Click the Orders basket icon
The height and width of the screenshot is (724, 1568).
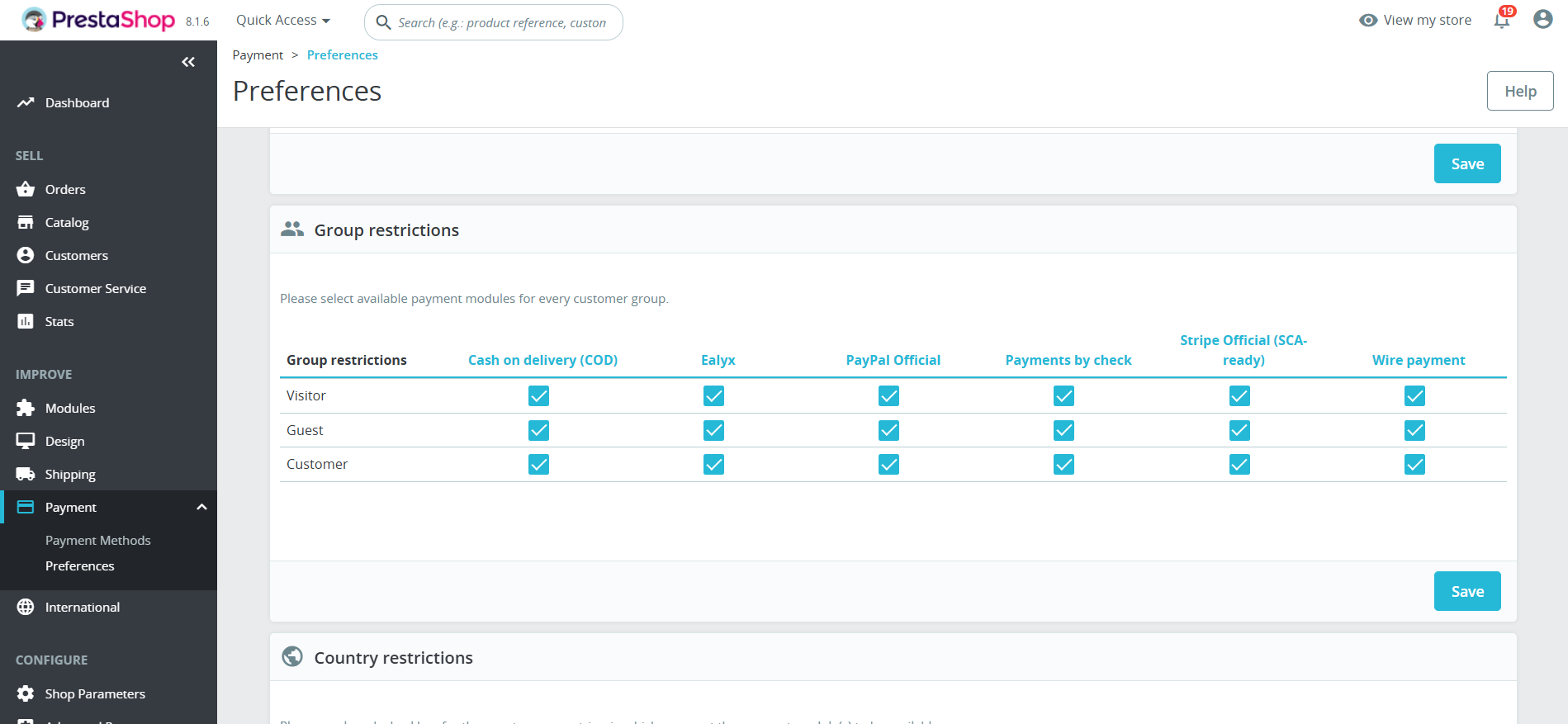(26, 189)
